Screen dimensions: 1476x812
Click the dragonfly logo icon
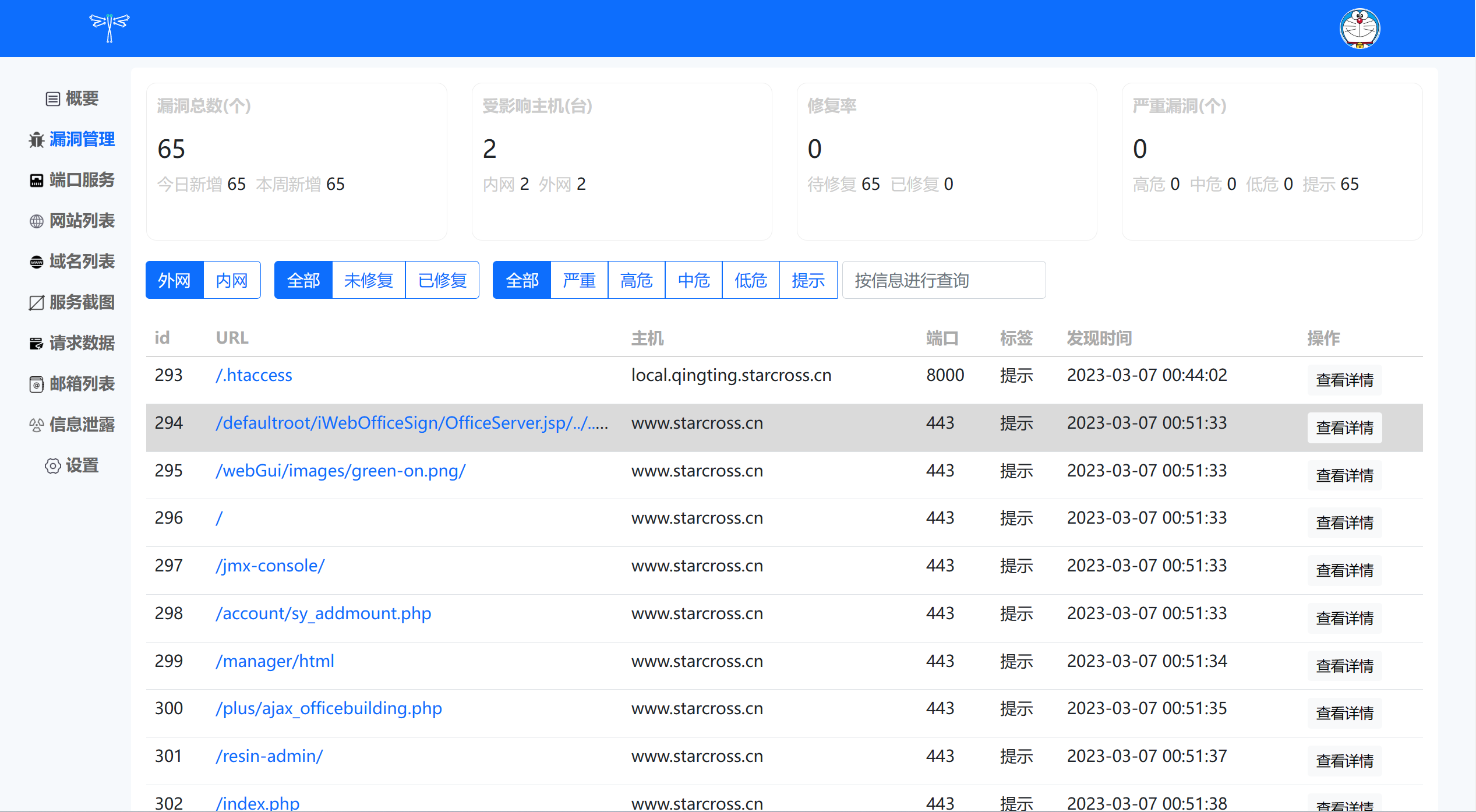pos(110,27)
